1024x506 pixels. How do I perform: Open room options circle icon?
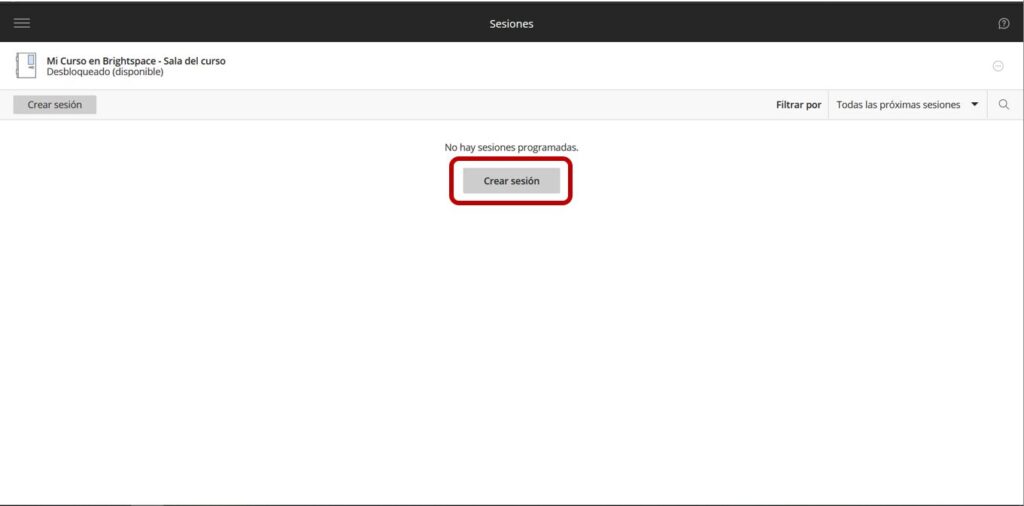click(997, 66)
